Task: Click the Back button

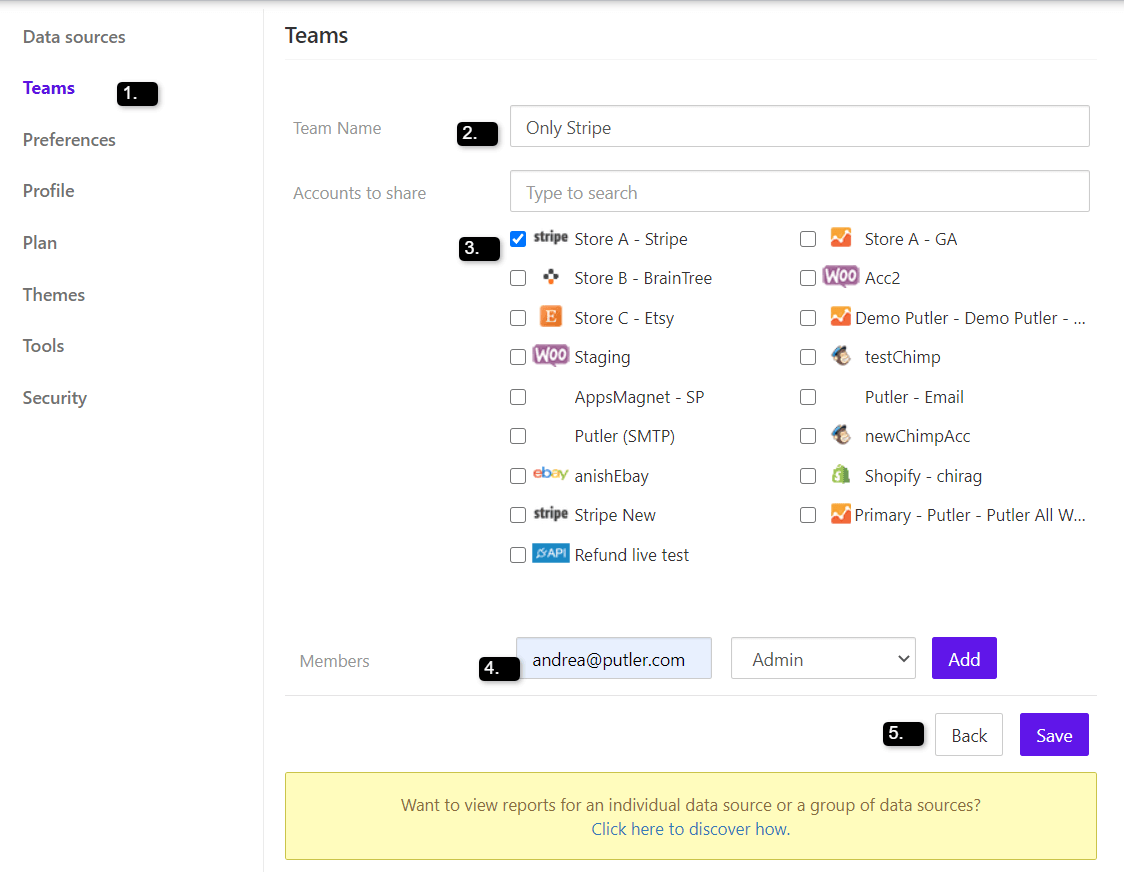Action: 968,735
